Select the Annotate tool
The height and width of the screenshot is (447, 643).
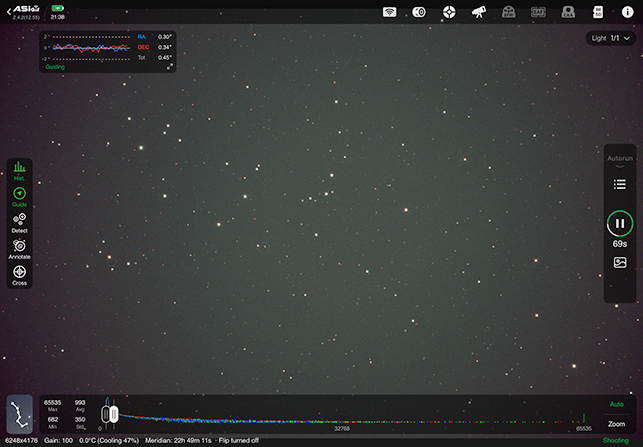(x=19, y=247)
